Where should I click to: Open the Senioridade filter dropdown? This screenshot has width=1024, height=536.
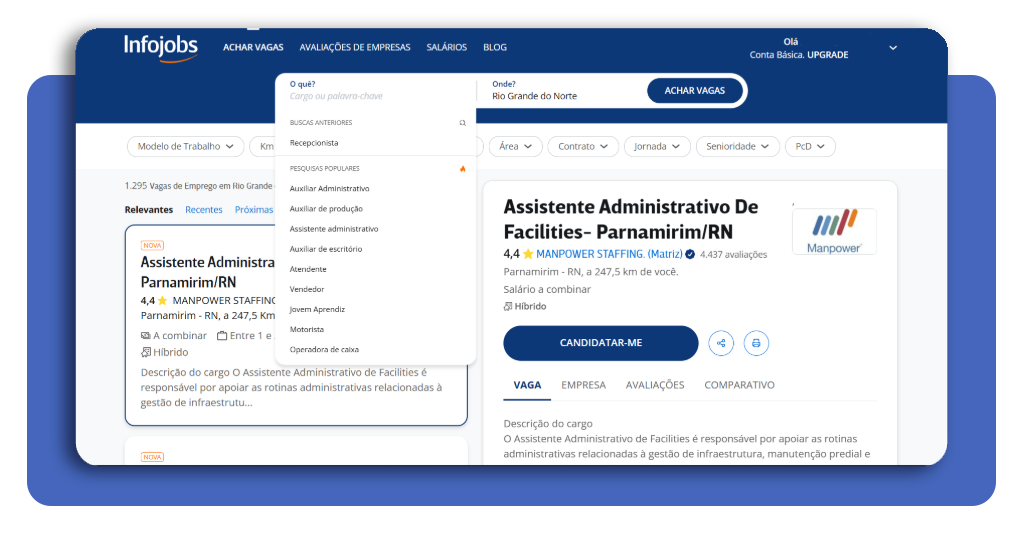(737, 146)
